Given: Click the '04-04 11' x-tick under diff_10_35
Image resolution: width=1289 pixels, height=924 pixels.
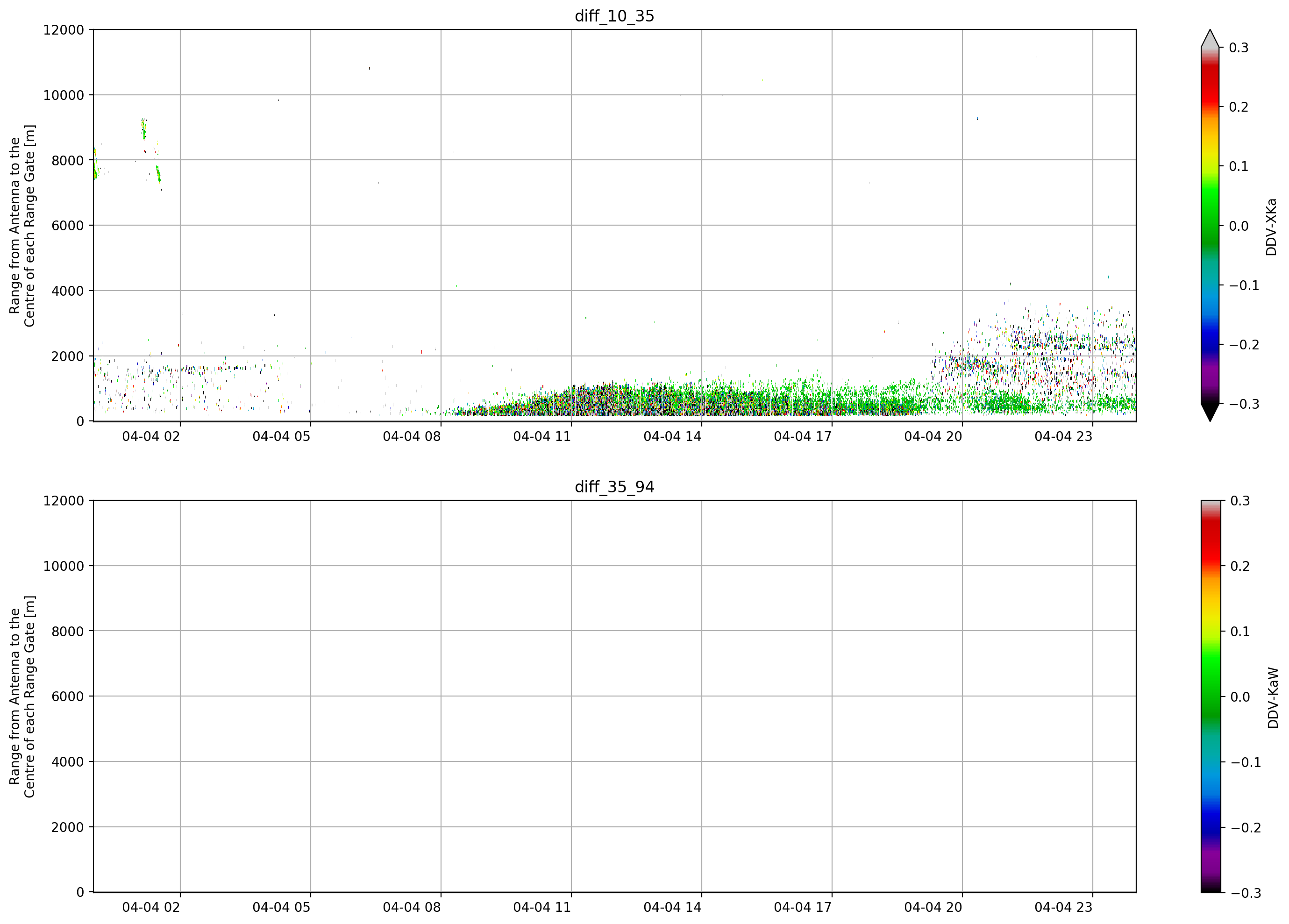Looking at the screenshot, I should pos(542,436).
